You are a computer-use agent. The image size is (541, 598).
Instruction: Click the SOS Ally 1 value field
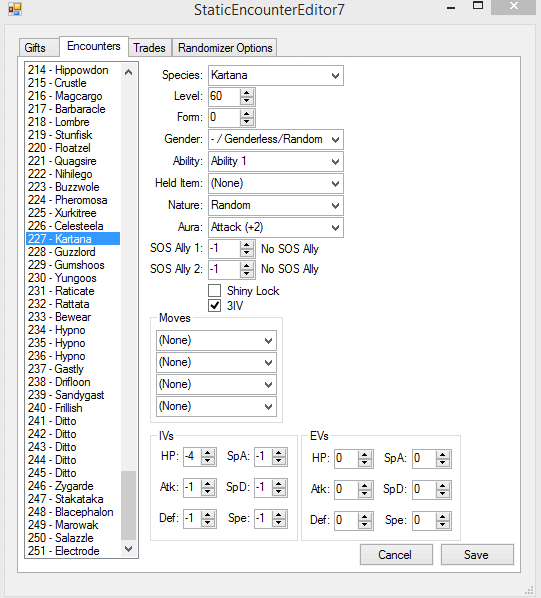(225, 249)
